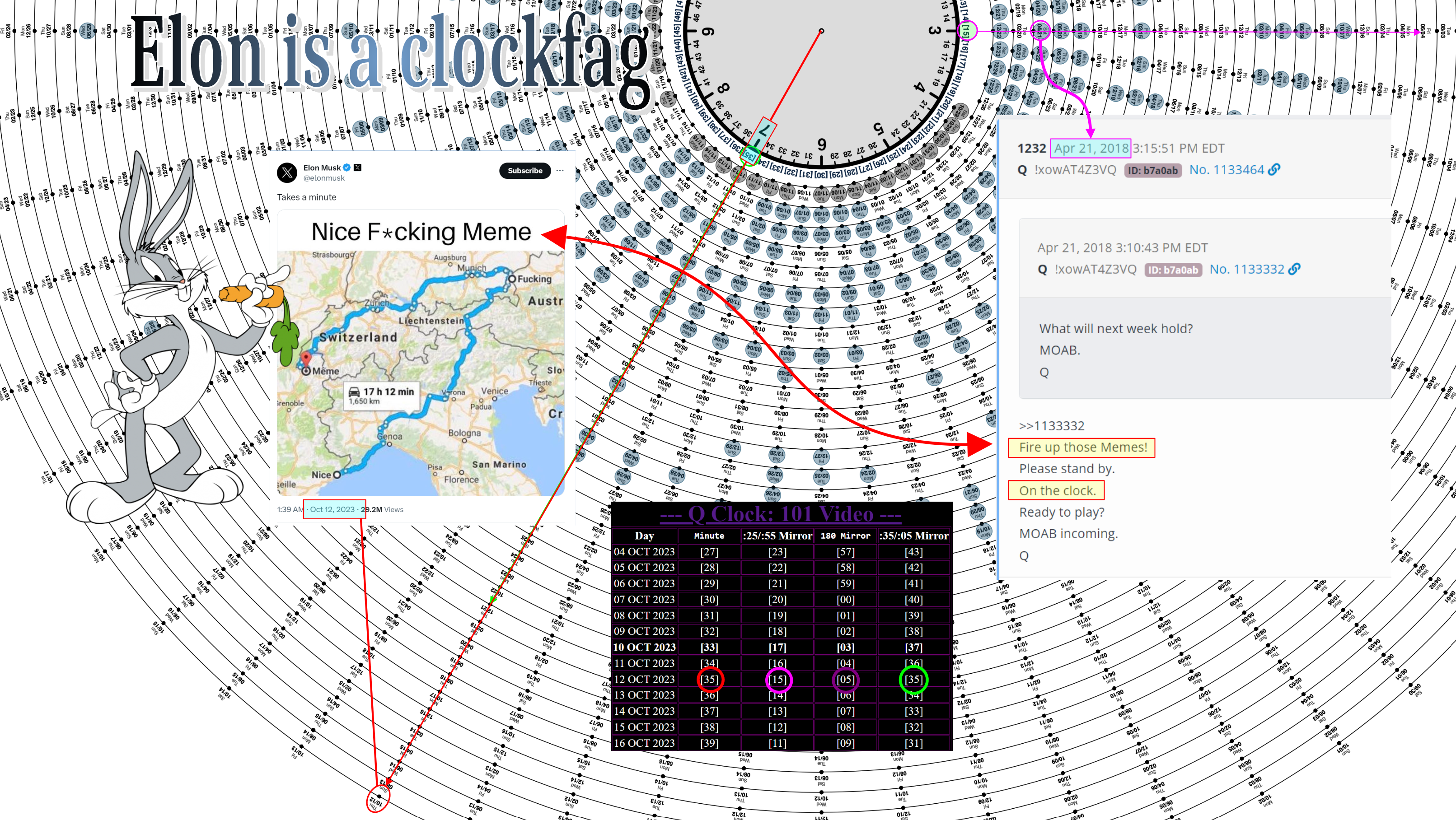Open the 'Q Clock: 101 Video' link

[781, 514]
